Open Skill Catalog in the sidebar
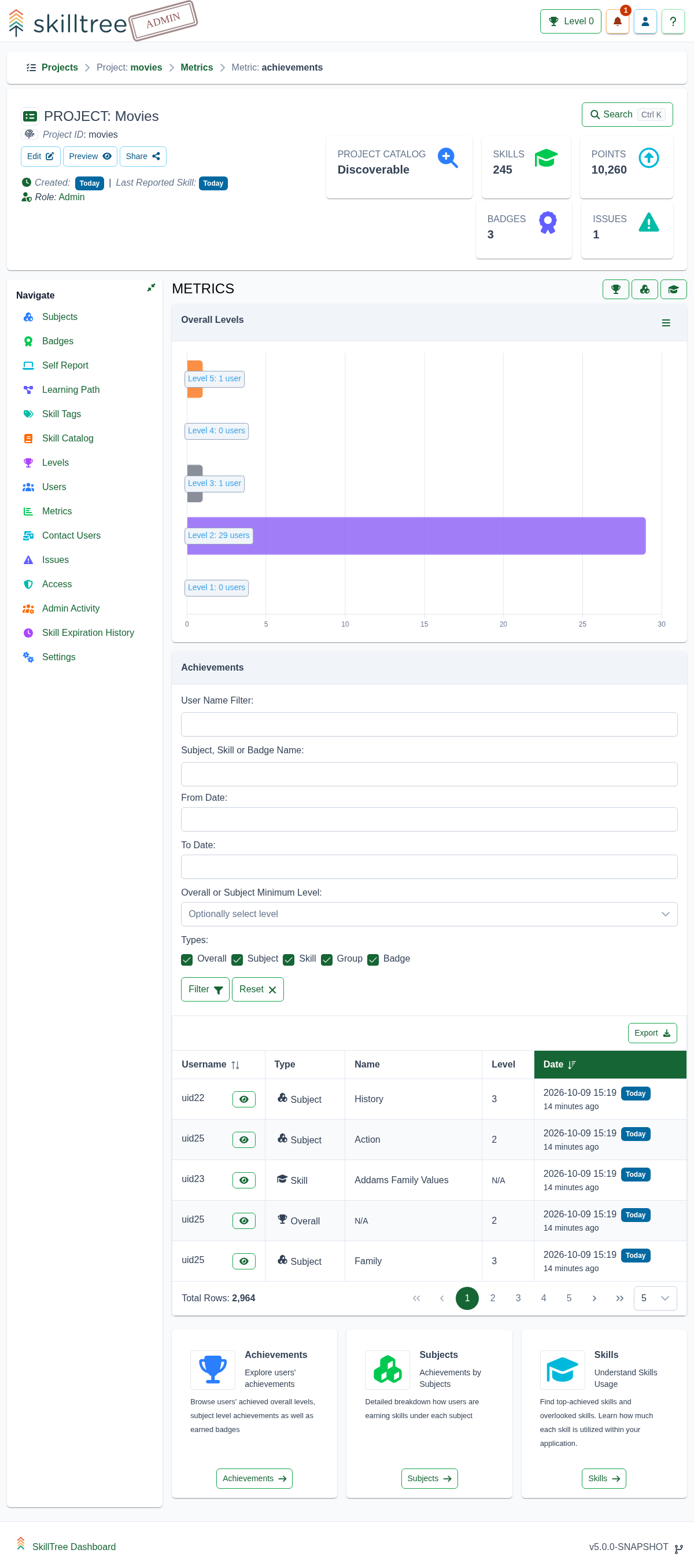Screen dimensions: 694x1568 pos(68,439)
